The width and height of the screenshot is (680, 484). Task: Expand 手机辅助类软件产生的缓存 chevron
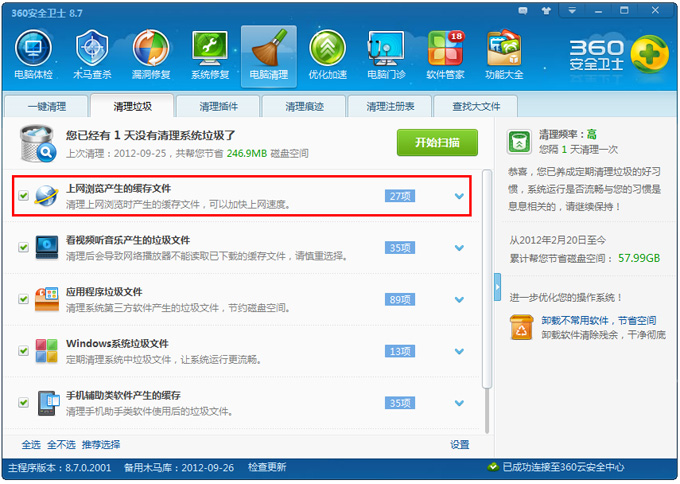coord(459,403)
